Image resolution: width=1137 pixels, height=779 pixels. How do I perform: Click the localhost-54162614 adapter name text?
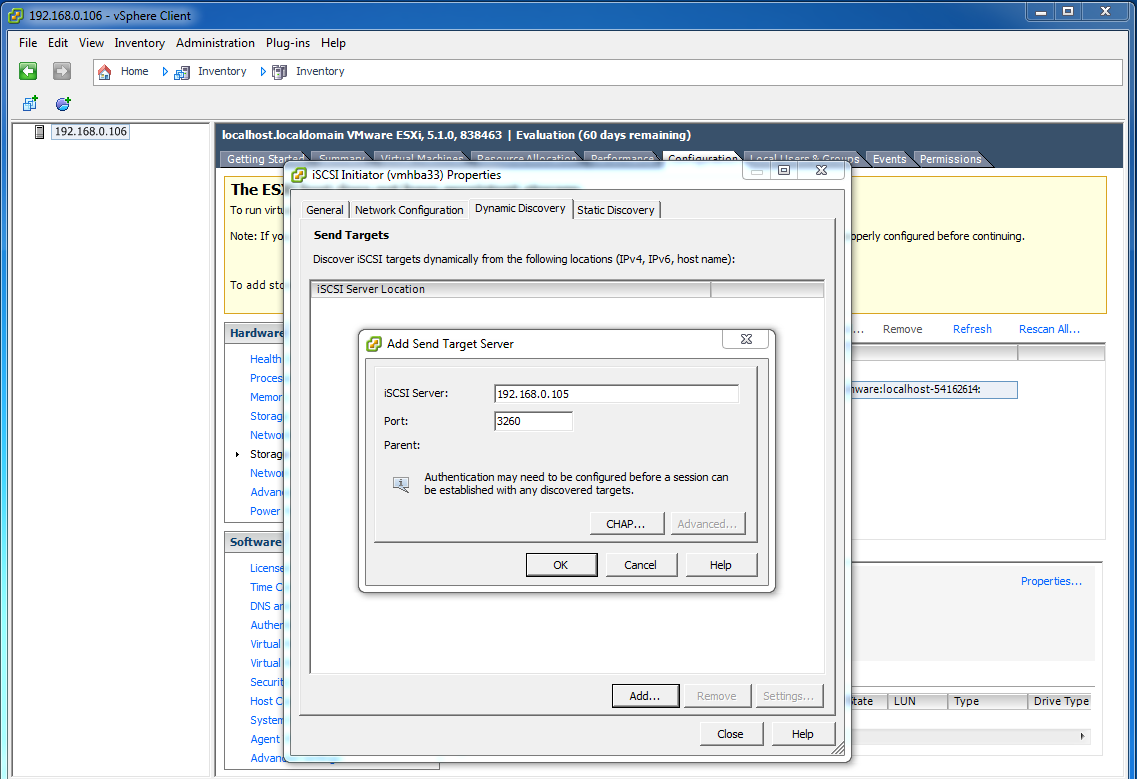(917, 390)
